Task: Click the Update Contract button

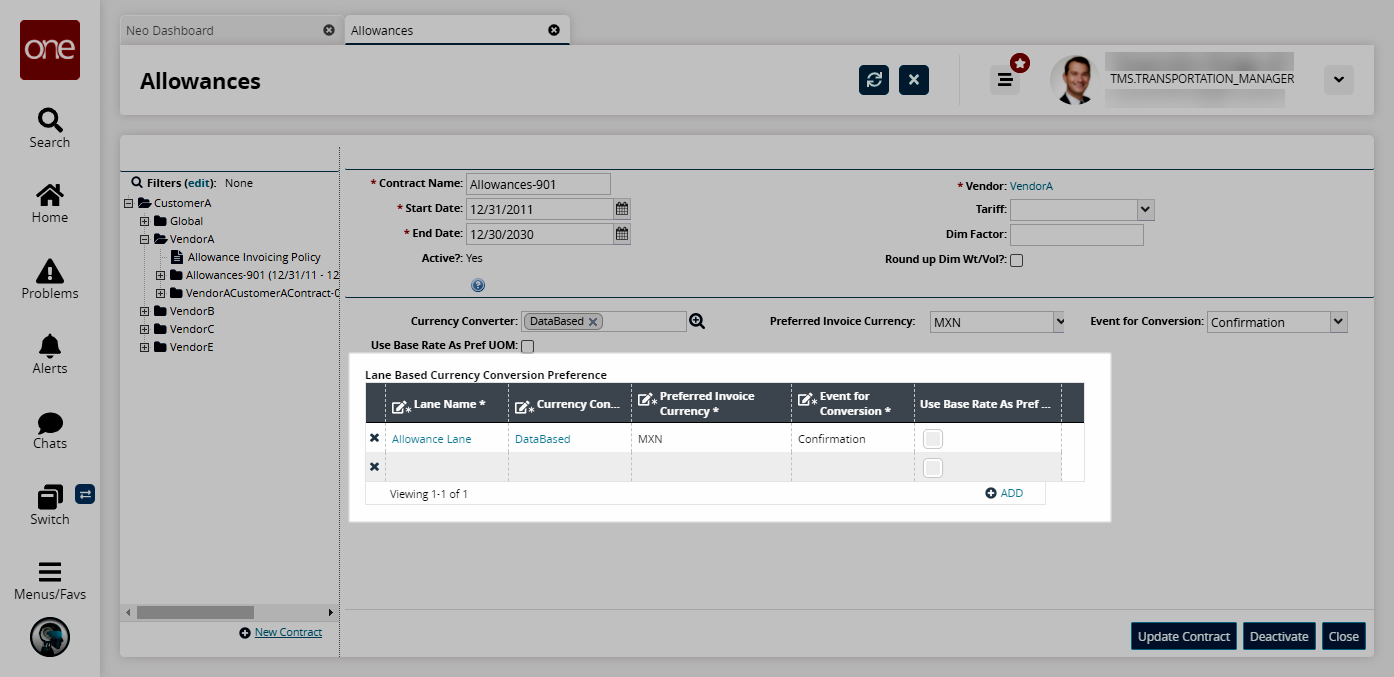Action: 1184,636
